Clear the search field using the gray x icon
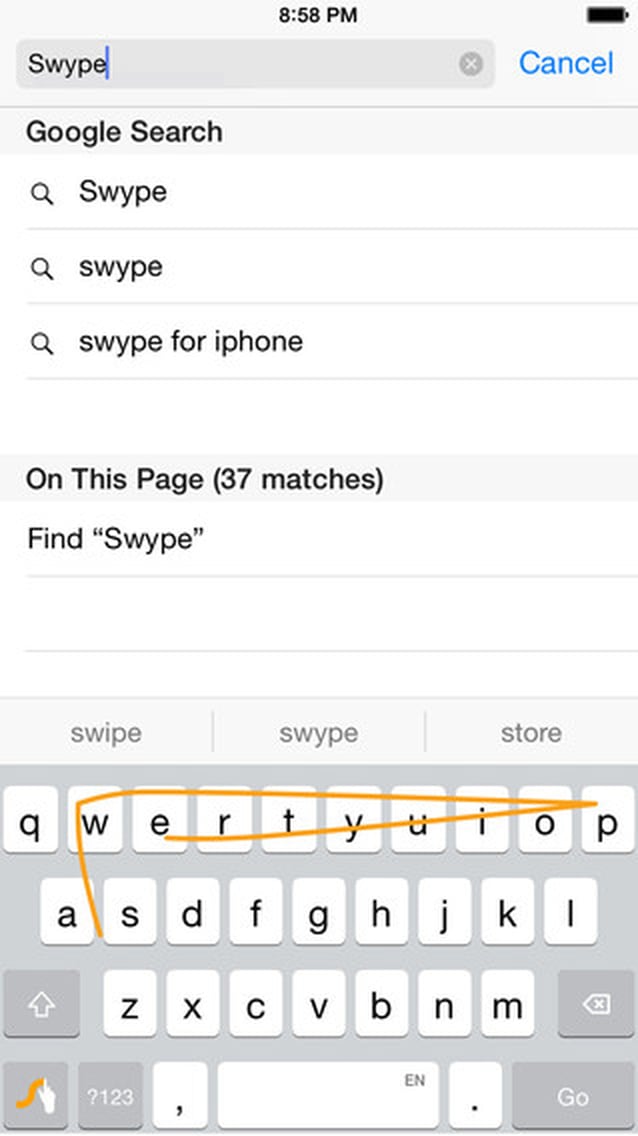This screenshot has width=638, height=1136. click(x=469, y=63)
